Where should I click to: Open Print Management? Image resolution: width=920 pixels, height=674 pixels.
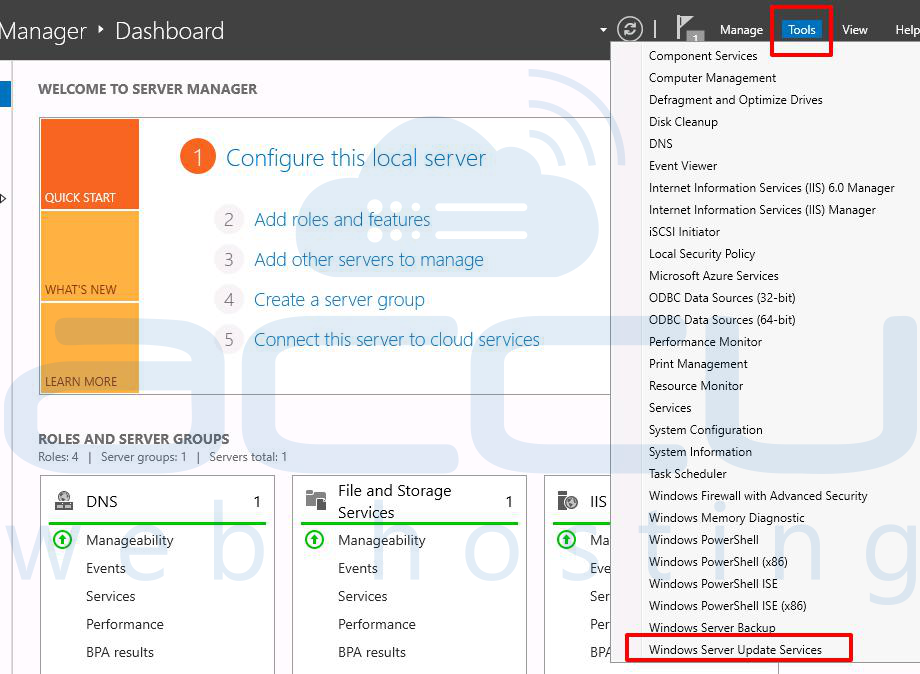698,364
